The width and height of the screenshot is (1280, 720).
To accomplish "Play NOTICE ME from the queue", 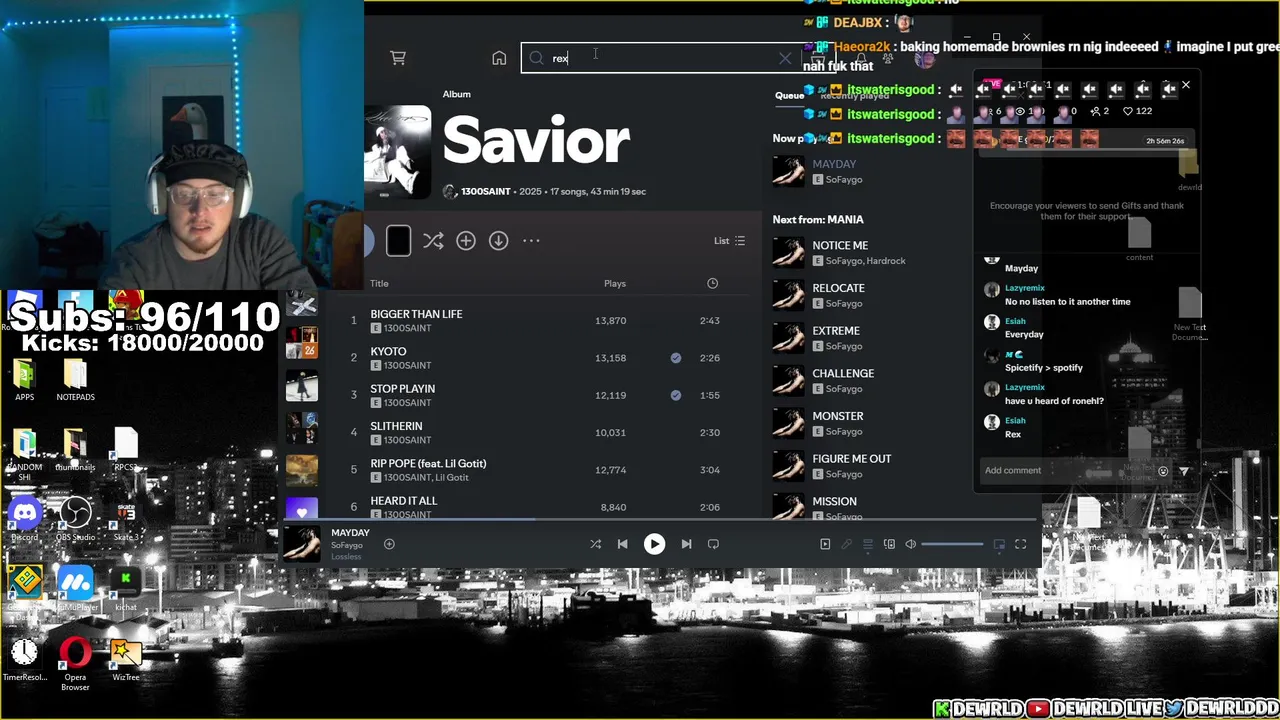I will [x=840, y=245].
